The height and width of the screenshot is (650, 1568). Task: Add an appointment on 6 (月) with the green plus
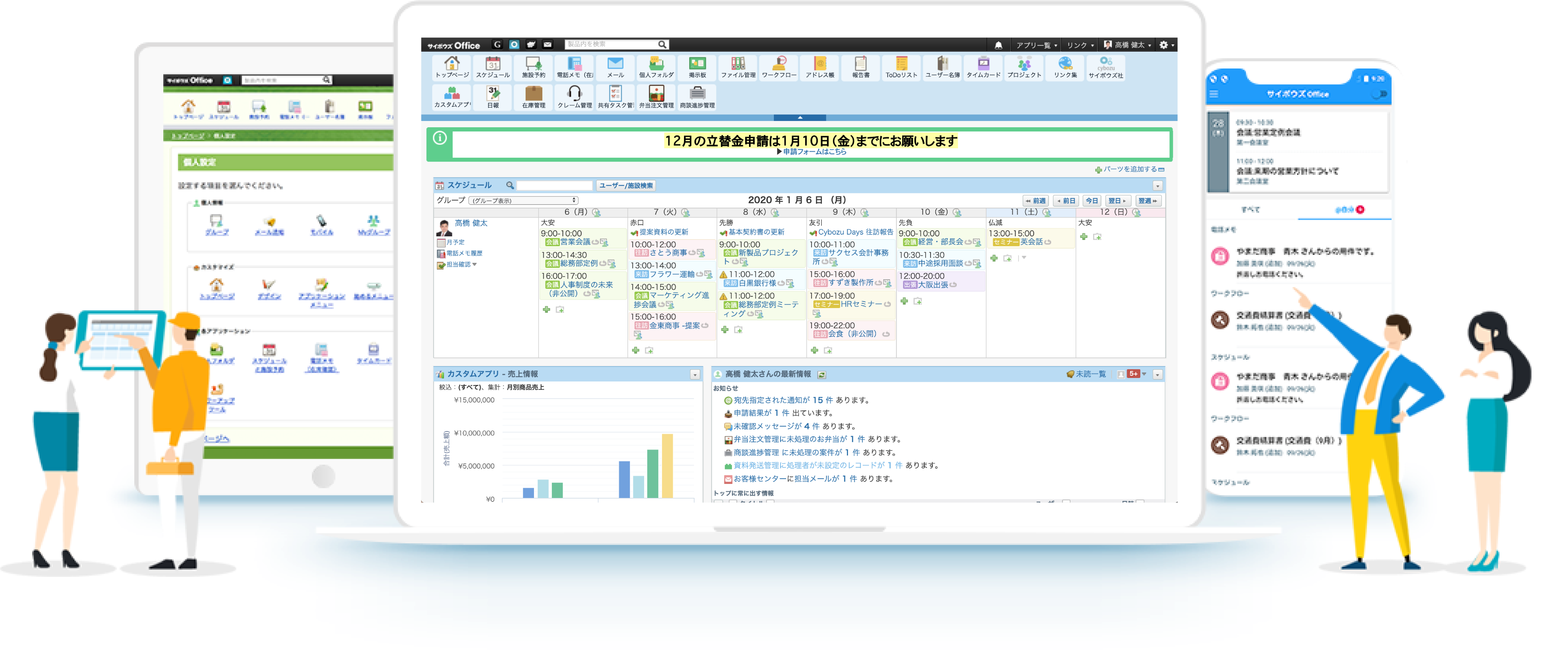546,309
